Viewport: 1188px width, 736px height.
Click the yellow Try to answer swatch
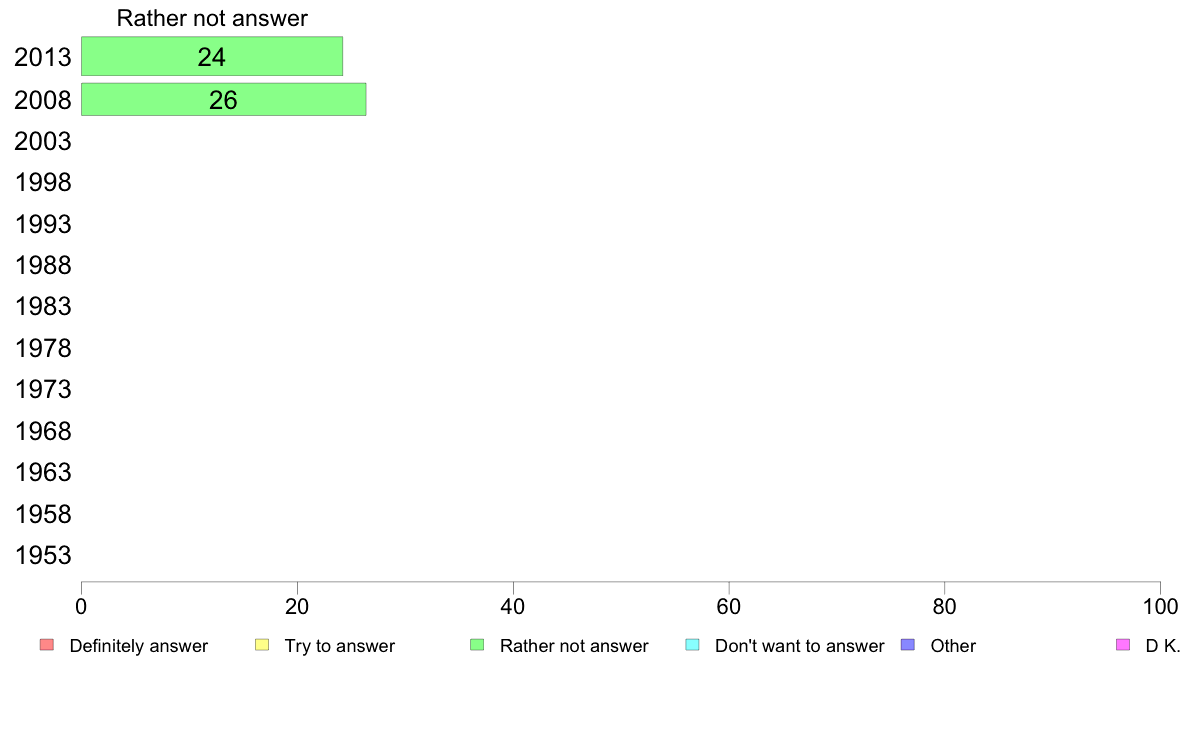262,645
